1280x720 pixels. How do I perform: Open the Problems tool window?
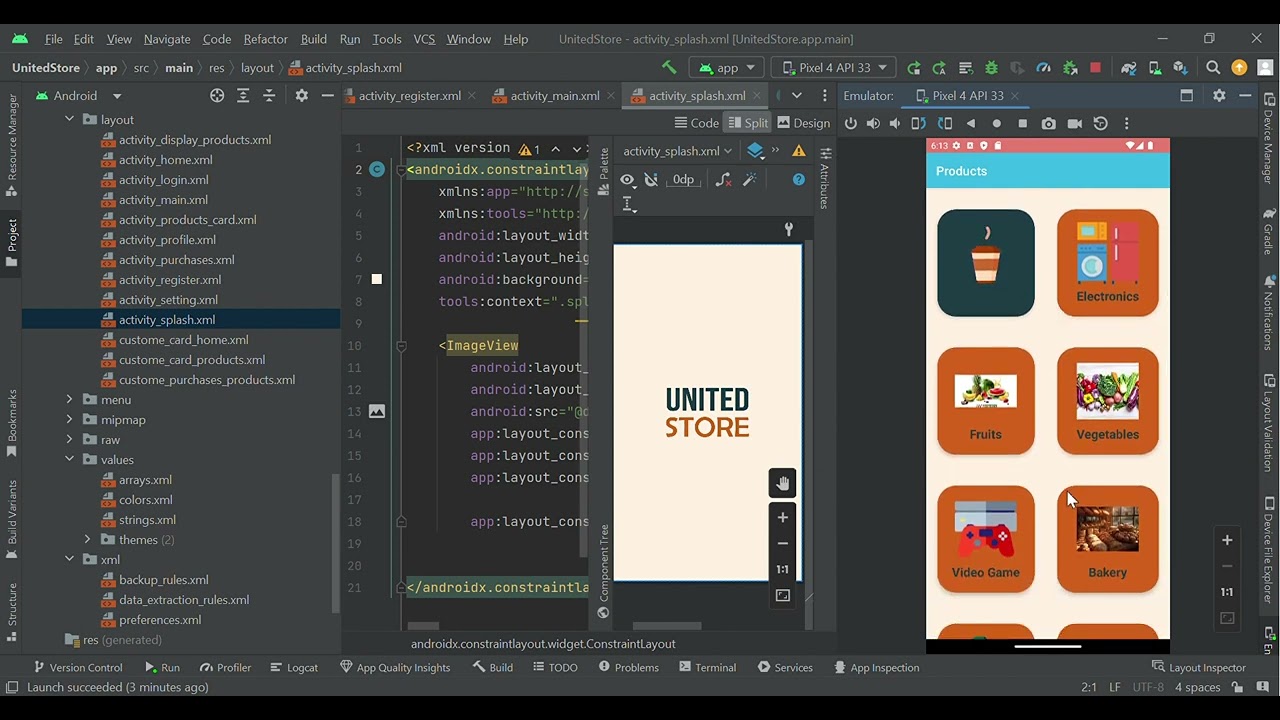tap(627, 668)
